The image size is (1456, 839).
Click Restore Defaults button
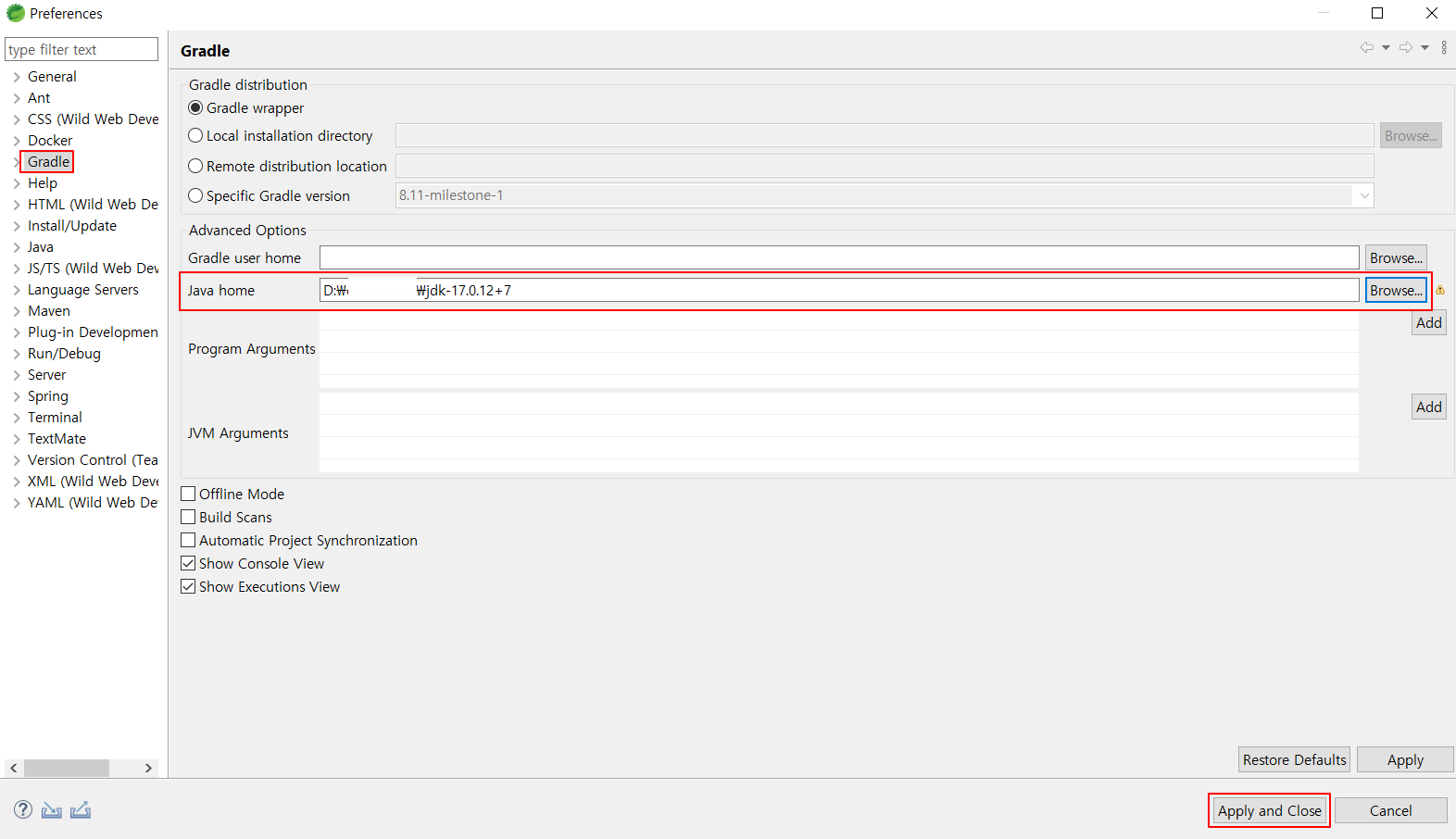click(1294, 759)
